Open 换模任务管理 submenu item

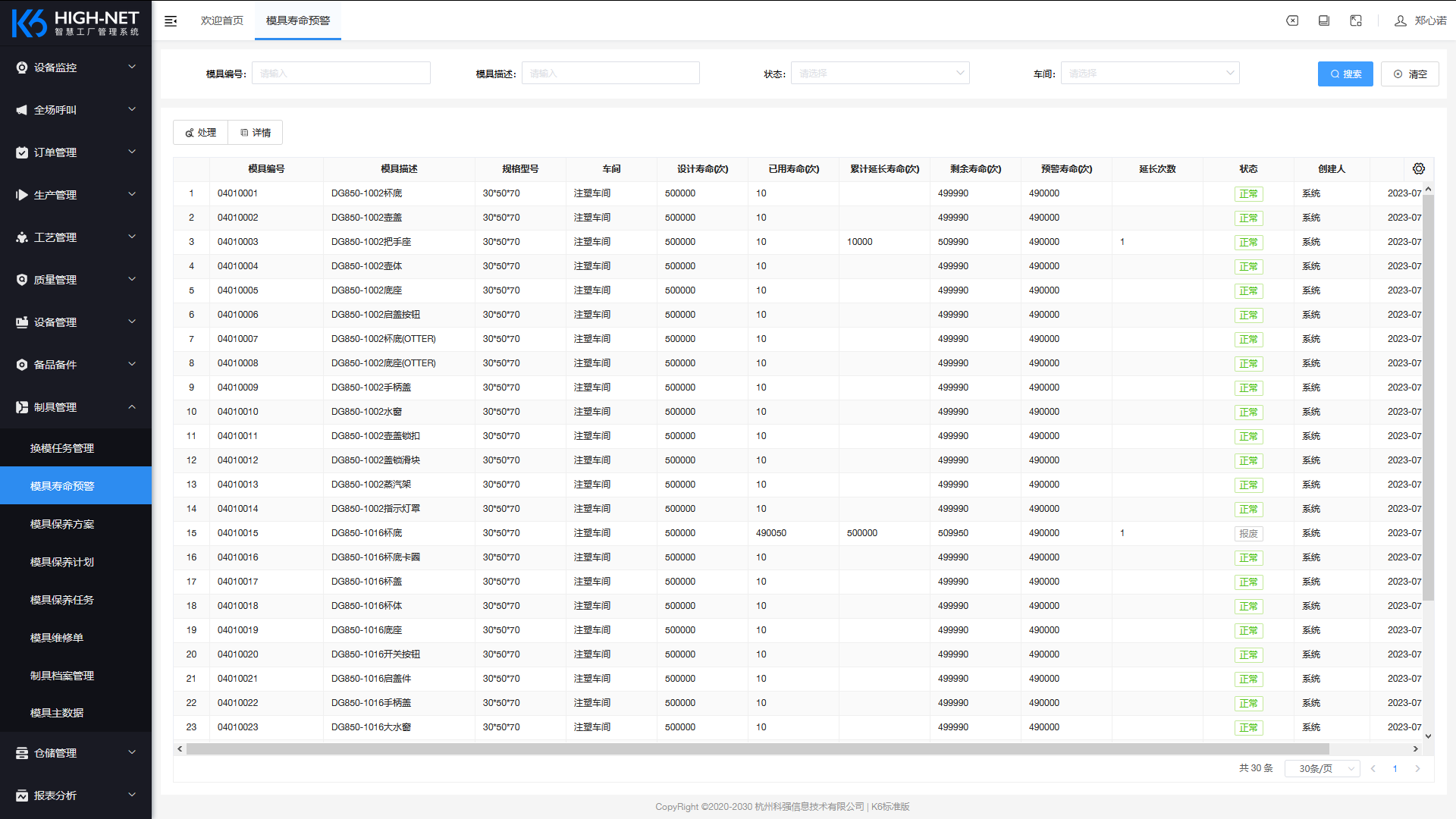pos(76,448)
